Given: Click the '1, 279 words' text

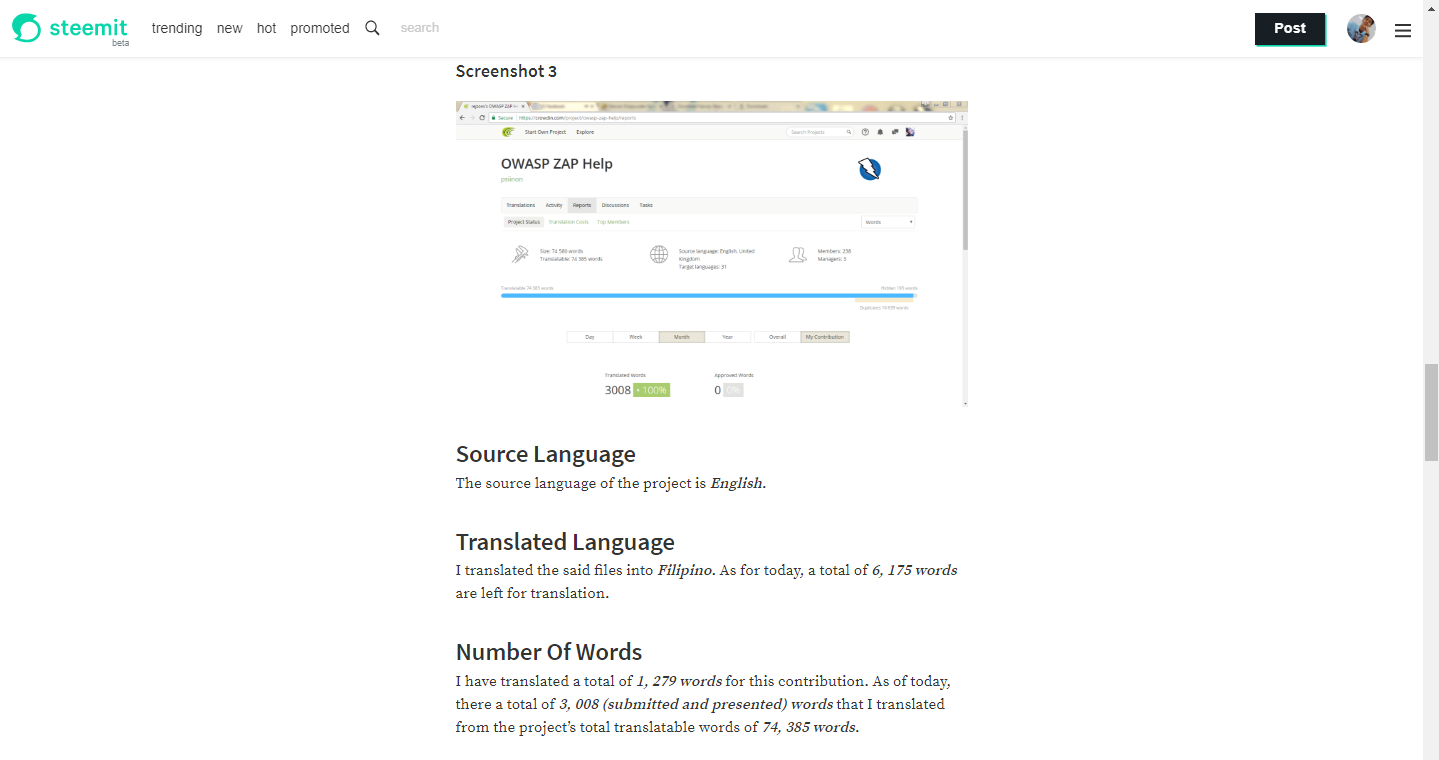Looking at the screenshot, I should tap(679, 681).
